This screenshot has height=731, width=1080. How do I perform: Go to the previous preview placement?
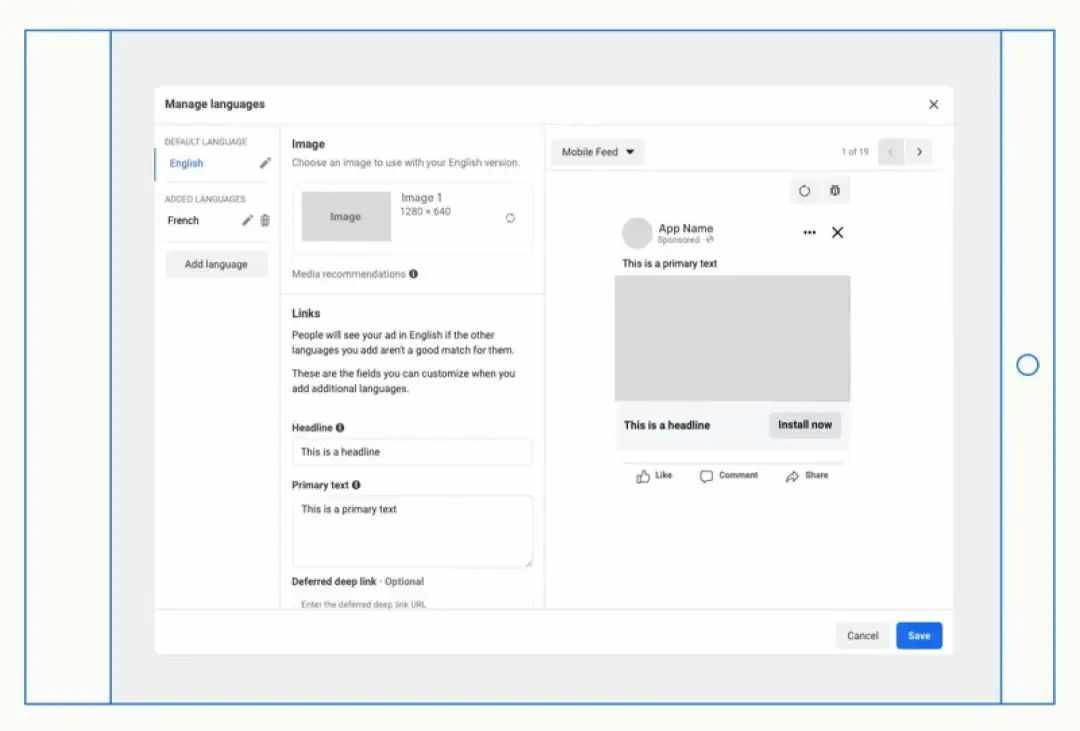[x=891, y=152]
